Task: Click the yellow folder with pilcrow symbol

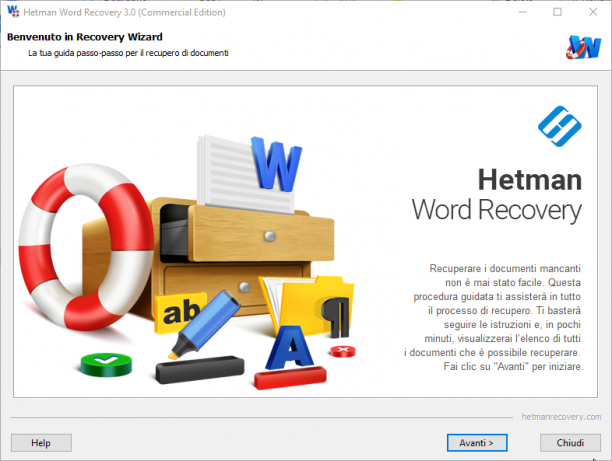Action: (312, 306)
